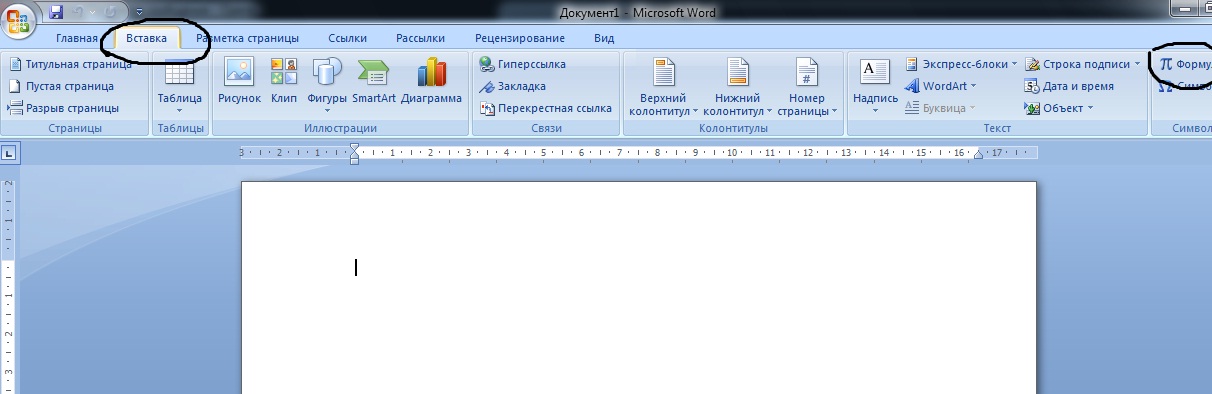Go to the Ссылки tab
Image resolution: width=1212 pixels, height=394 pixels.
tap(347, 38)
